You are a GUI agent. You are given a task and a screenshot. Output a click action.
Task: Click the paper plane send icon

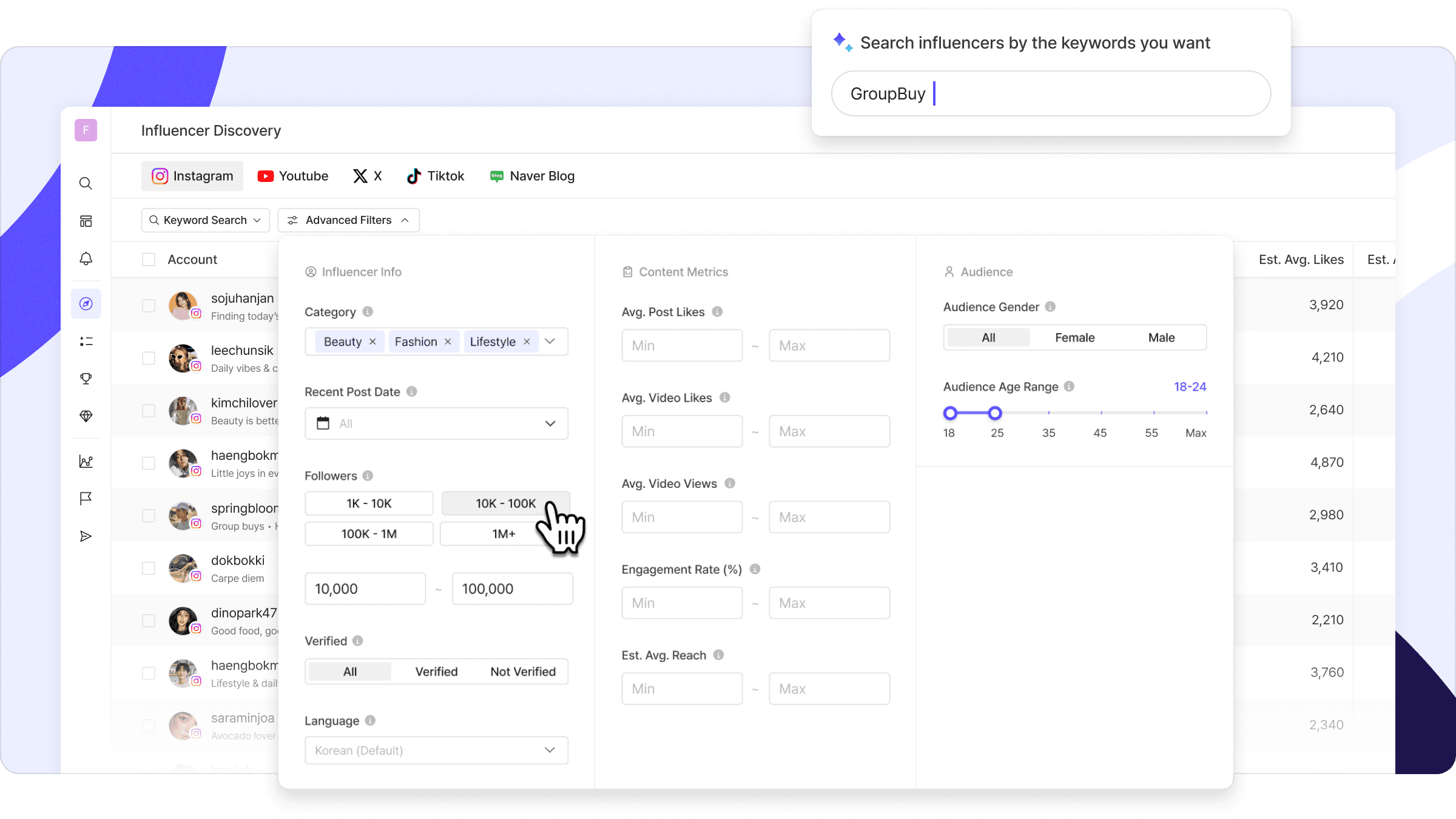86,536
